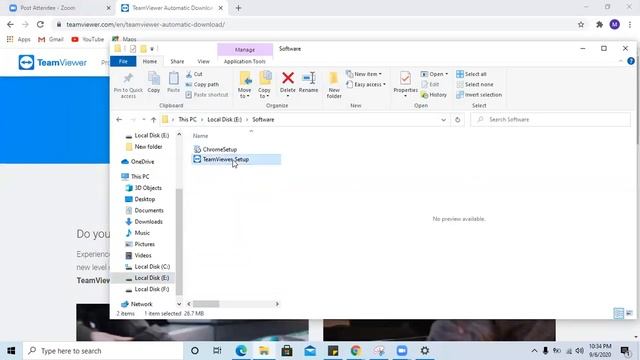Switch to Post Attendee Zoom tab
640x360 pixels.
(60, 8)
